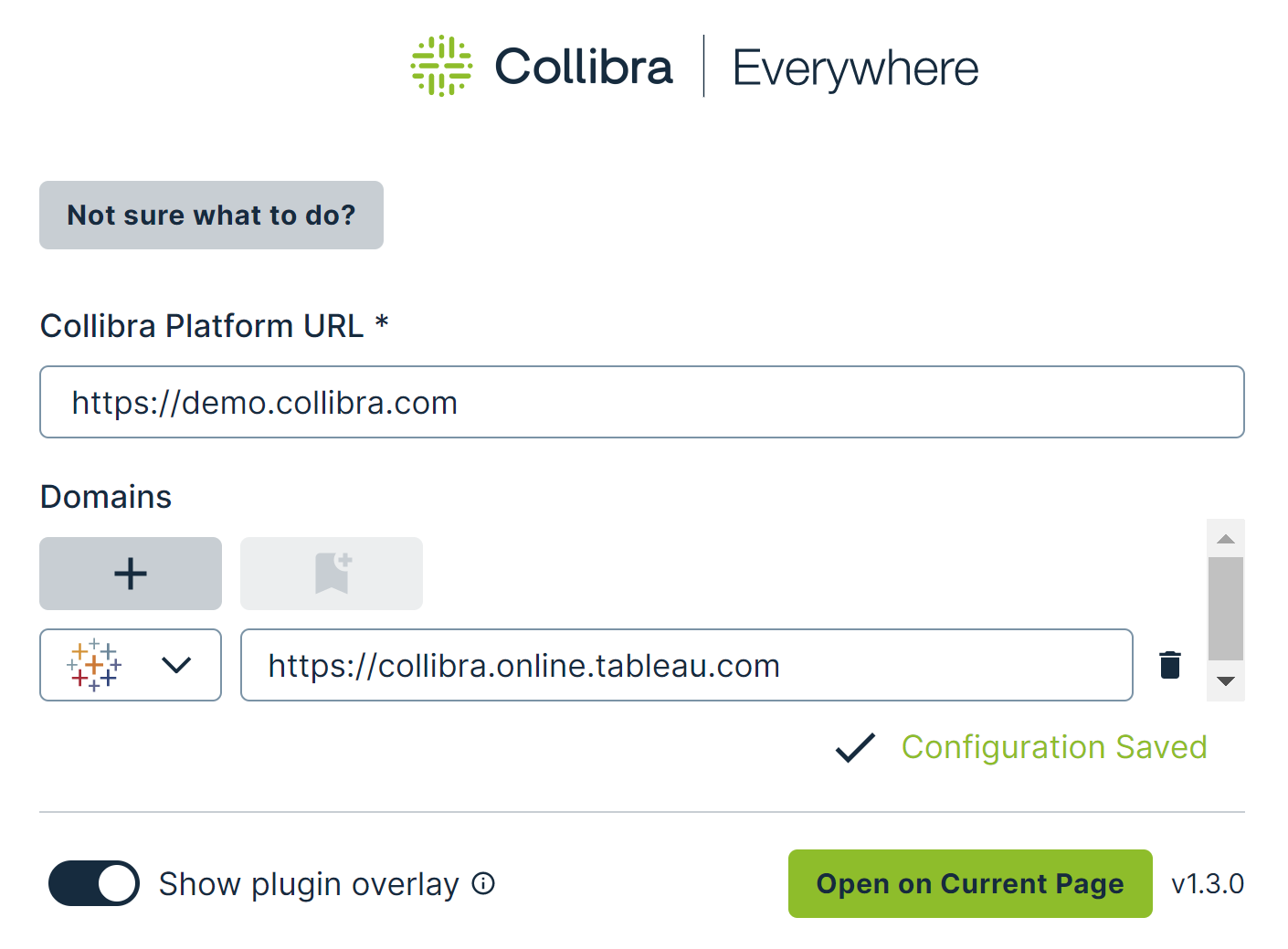Screen dimensions: 1288x949
Task: Click the Configuration Saved text
Action: (1054, 747)
